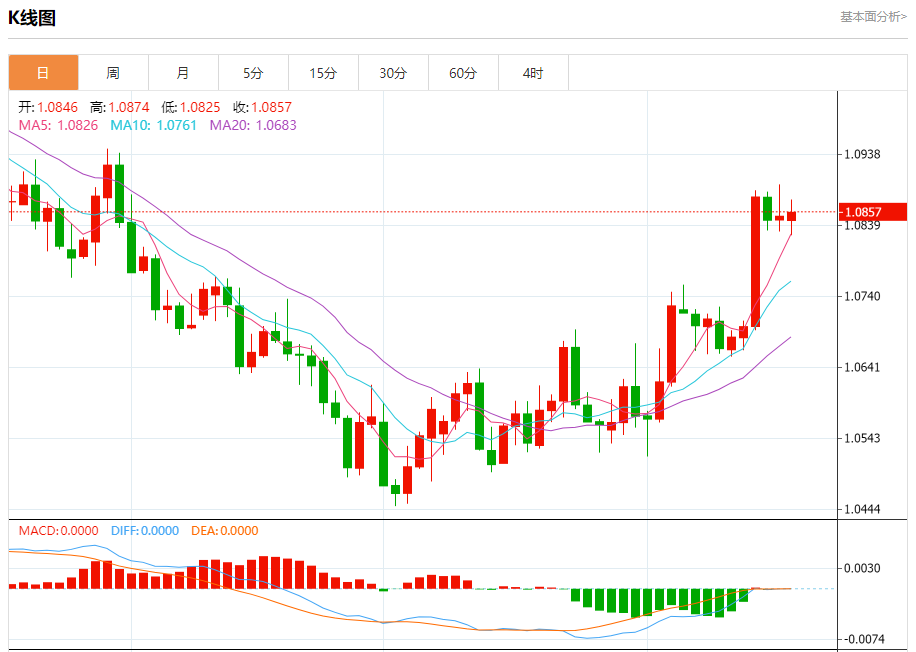The image size is (916, 652).
Task: Click the 高:1.0874 high price value
Action: [x=120, y=107]
